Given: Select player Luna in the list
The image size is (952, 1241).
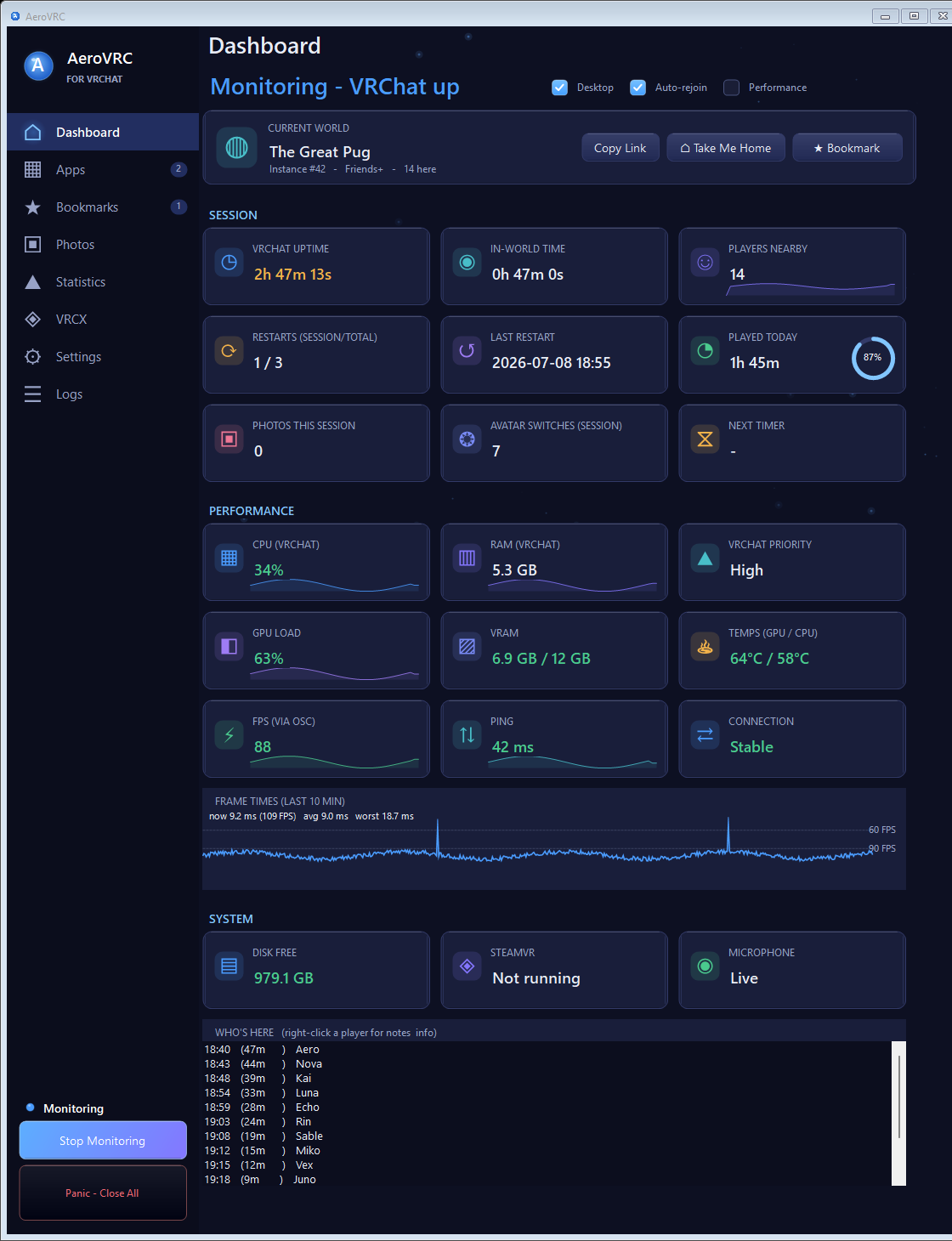Looking at the screenshot, I should [x=307, y=1093].
